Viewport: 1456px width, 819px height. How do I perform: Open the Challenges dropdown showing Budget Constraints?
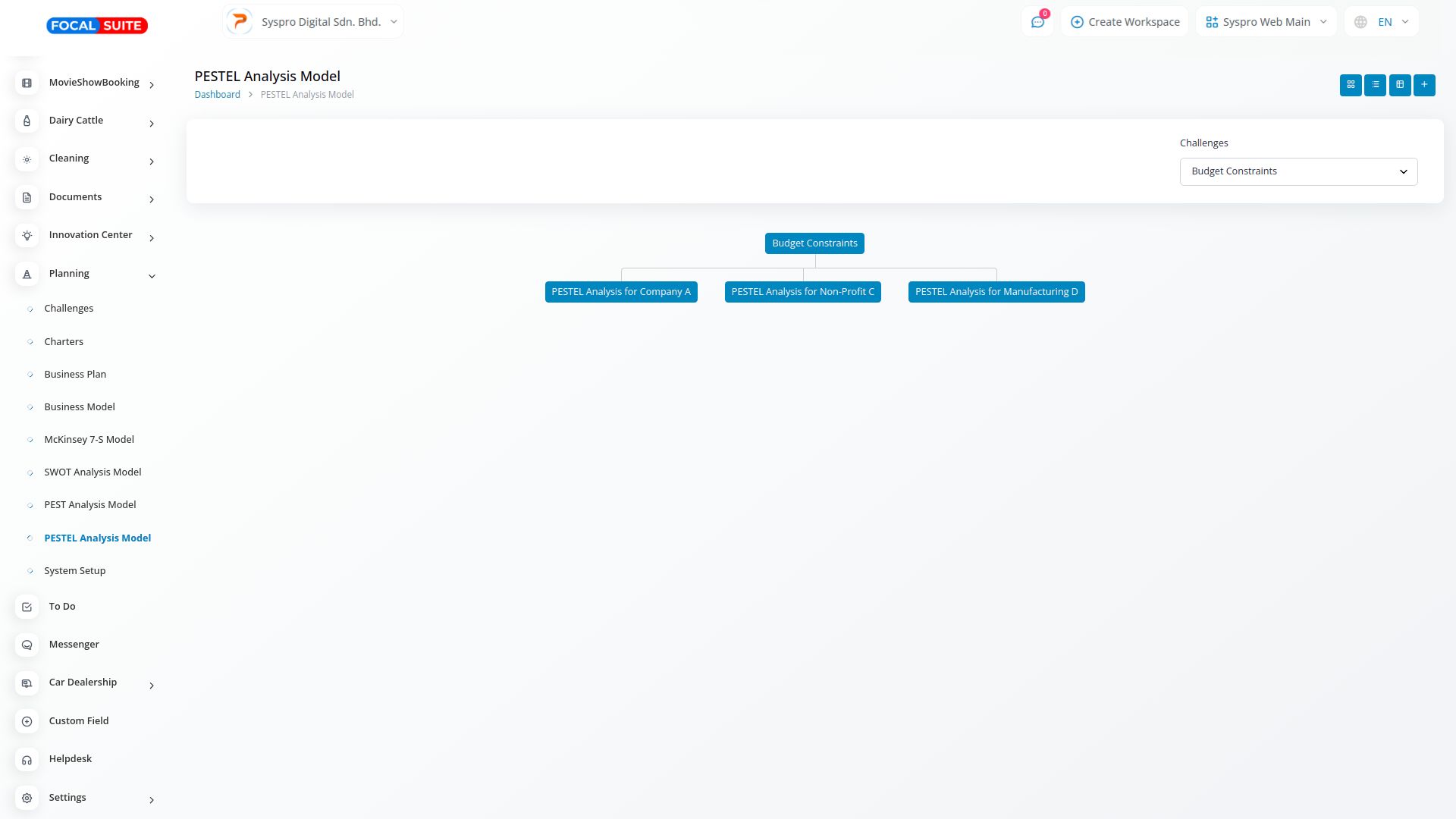pyautogui.click(x=1298, y=171)
